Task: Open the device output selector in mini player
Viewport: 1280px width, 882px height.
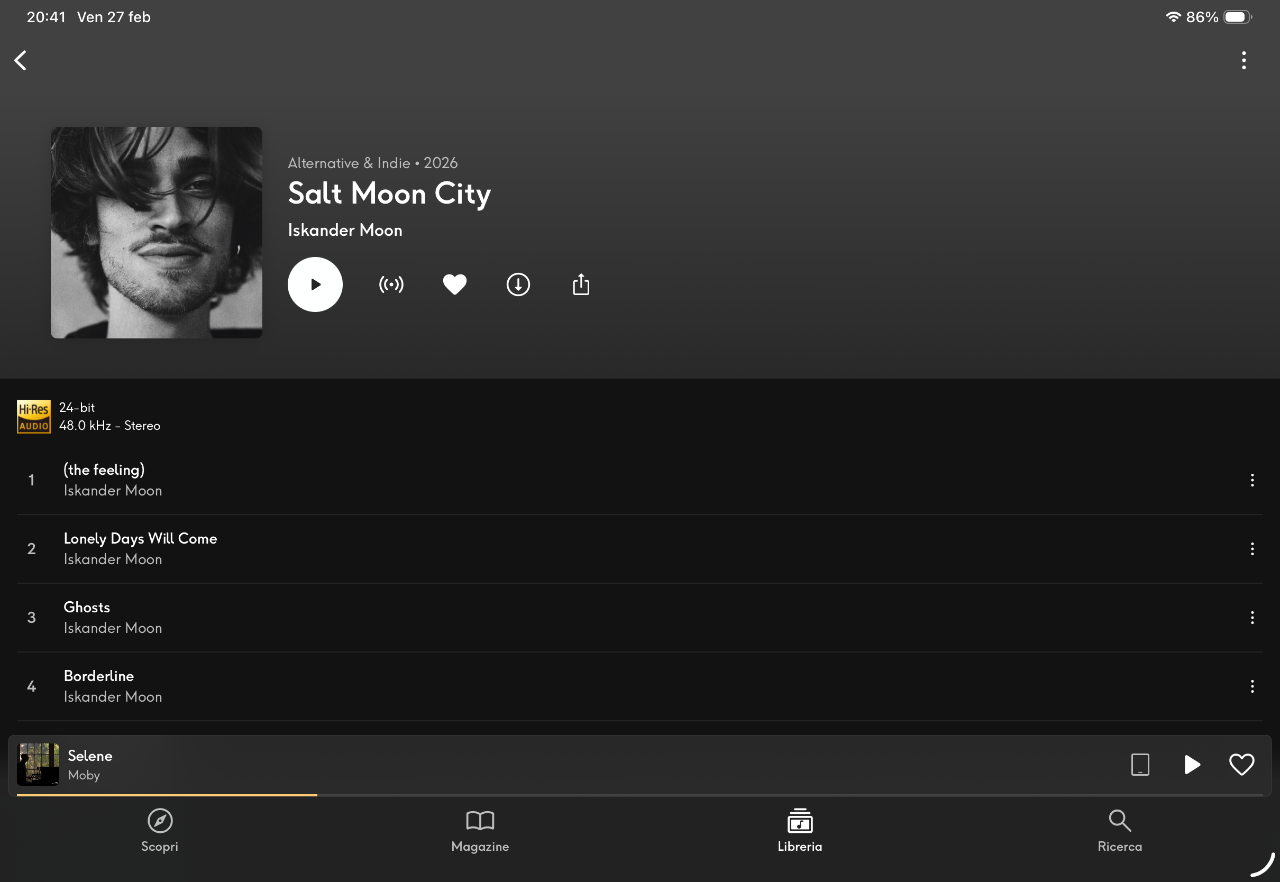Action: [x=1140, y=765]
